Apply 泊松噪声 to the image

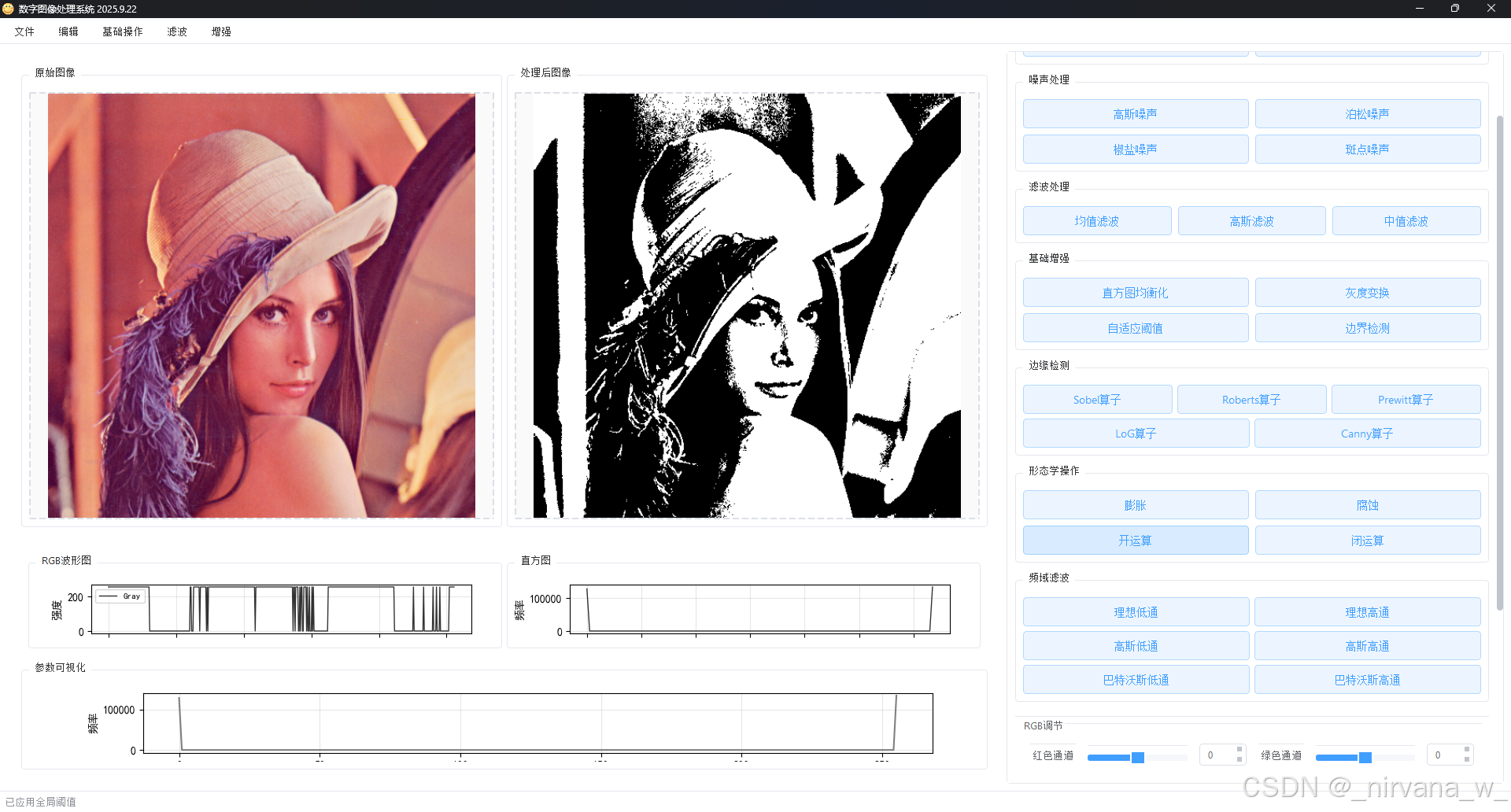[x=1367, y=114]
